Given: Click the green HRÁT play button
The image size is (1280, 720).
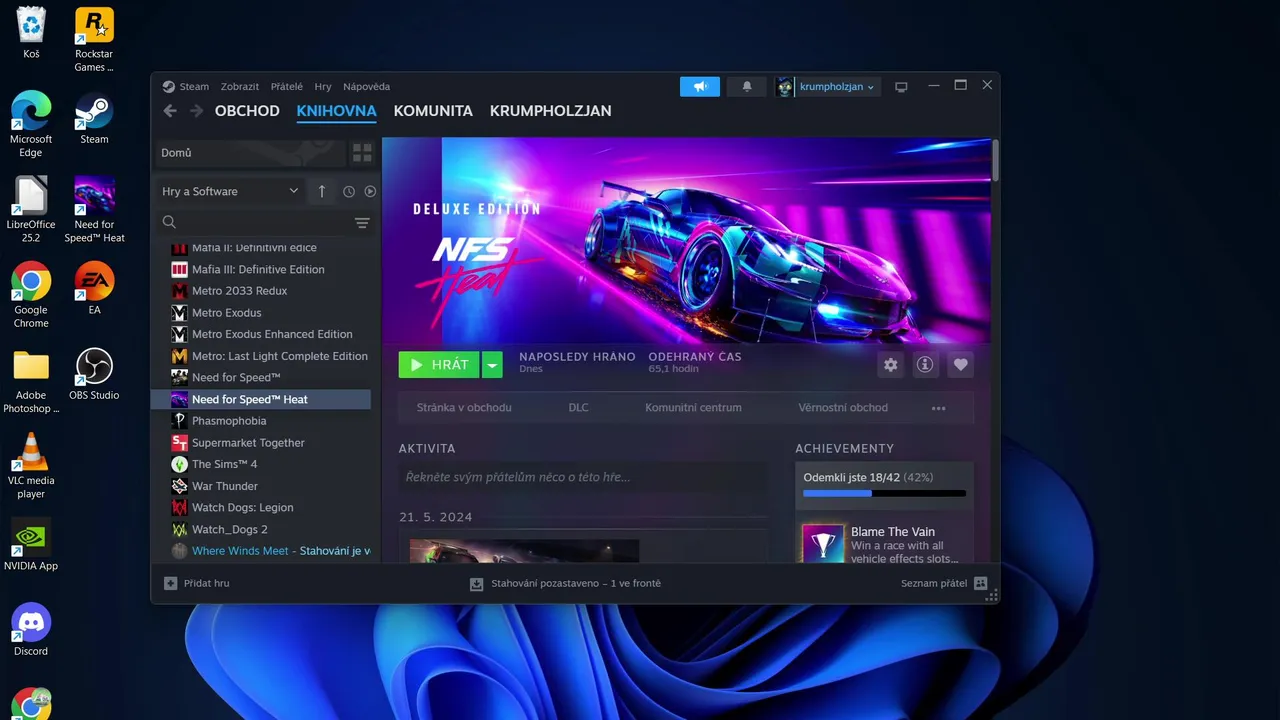Looking at the screenshot, I should point(439,365).
